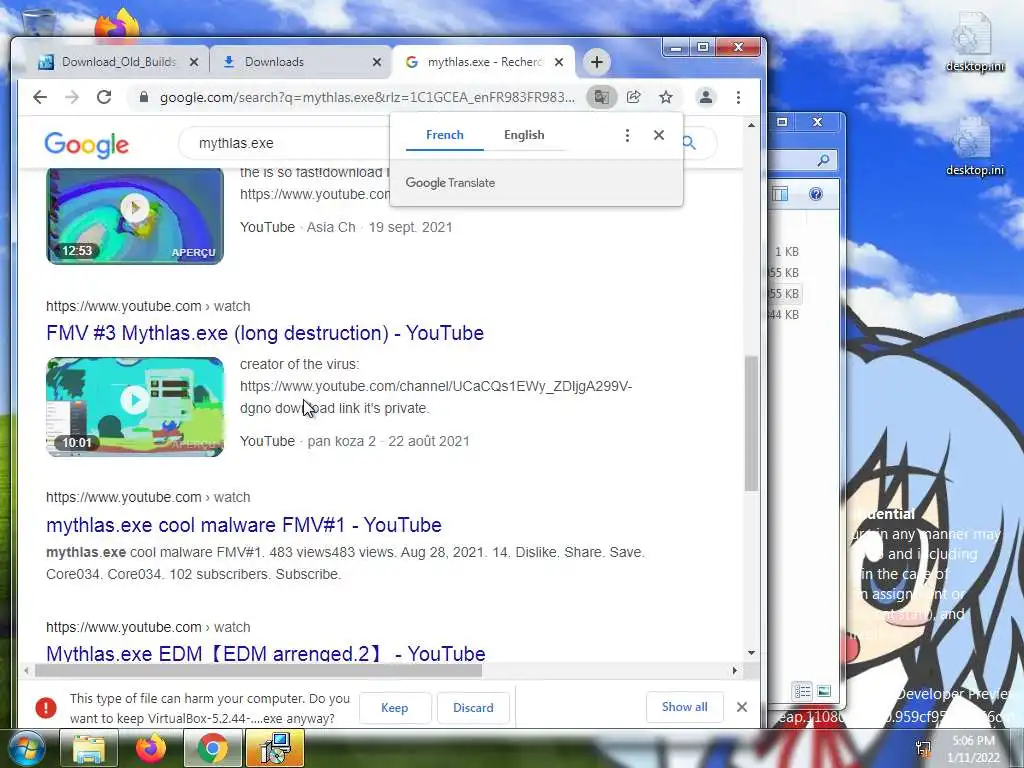Image resolution: width=1024 pixels, height=768 pixels.
Task: Click the YouTube channel URL snippet text
Action: click(436, 386)
